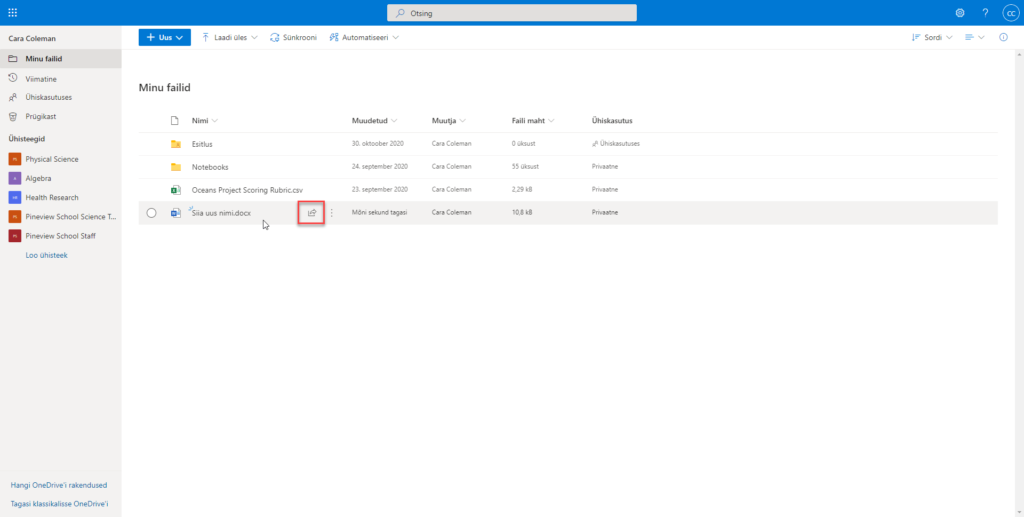Viewport: 1024px width, 517px height.
Task: Open the CC account profile avatar
Action: (x=1010, y=13)
